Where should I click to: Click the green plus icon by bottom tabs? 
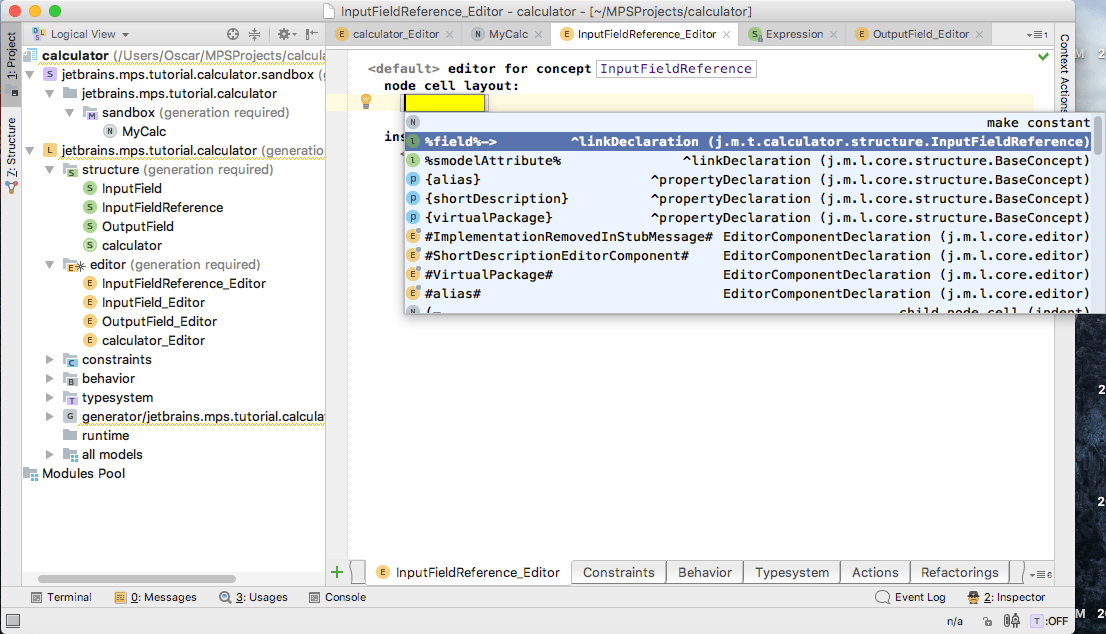[x=337, y=572]
